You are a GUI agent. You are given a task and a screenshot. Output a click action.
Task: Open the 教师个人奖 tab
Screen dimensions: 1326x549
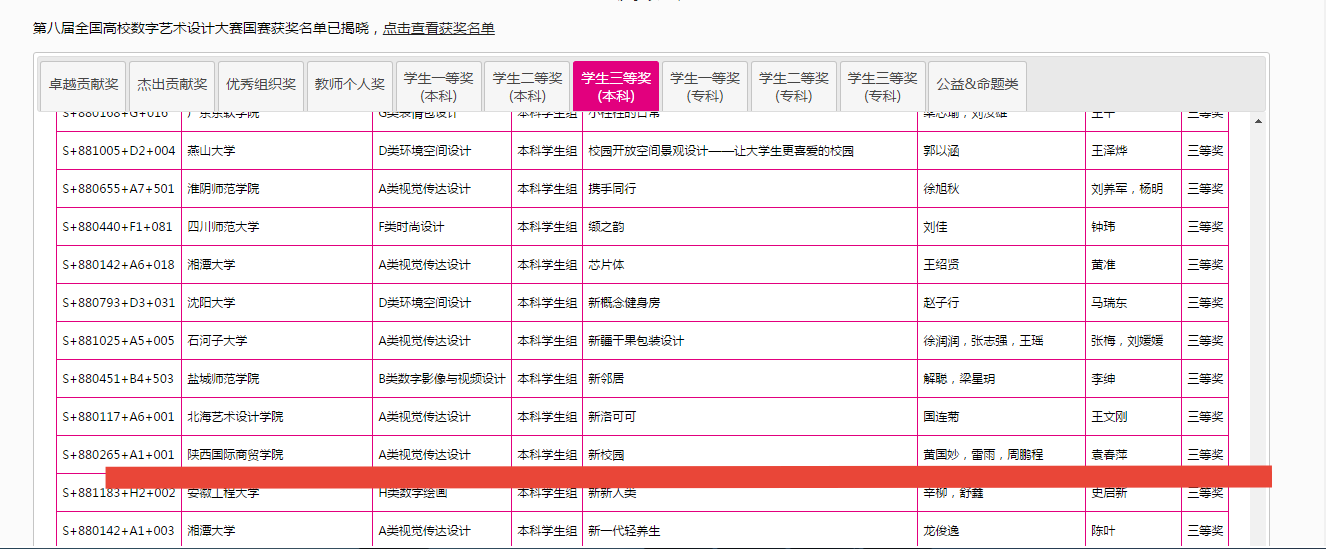tap(350, 87)
